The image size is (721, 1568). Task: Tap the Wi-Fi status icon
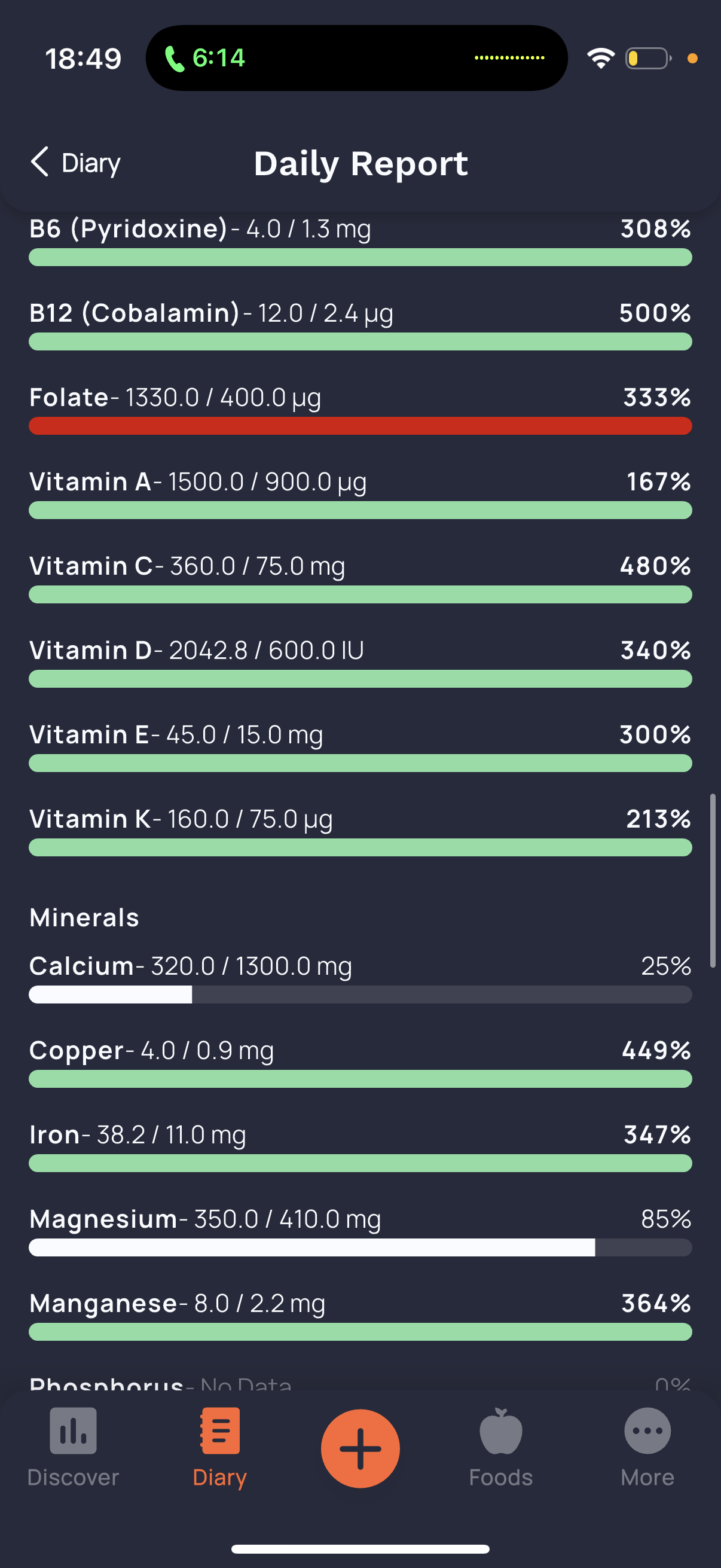[x=600, y=59]
